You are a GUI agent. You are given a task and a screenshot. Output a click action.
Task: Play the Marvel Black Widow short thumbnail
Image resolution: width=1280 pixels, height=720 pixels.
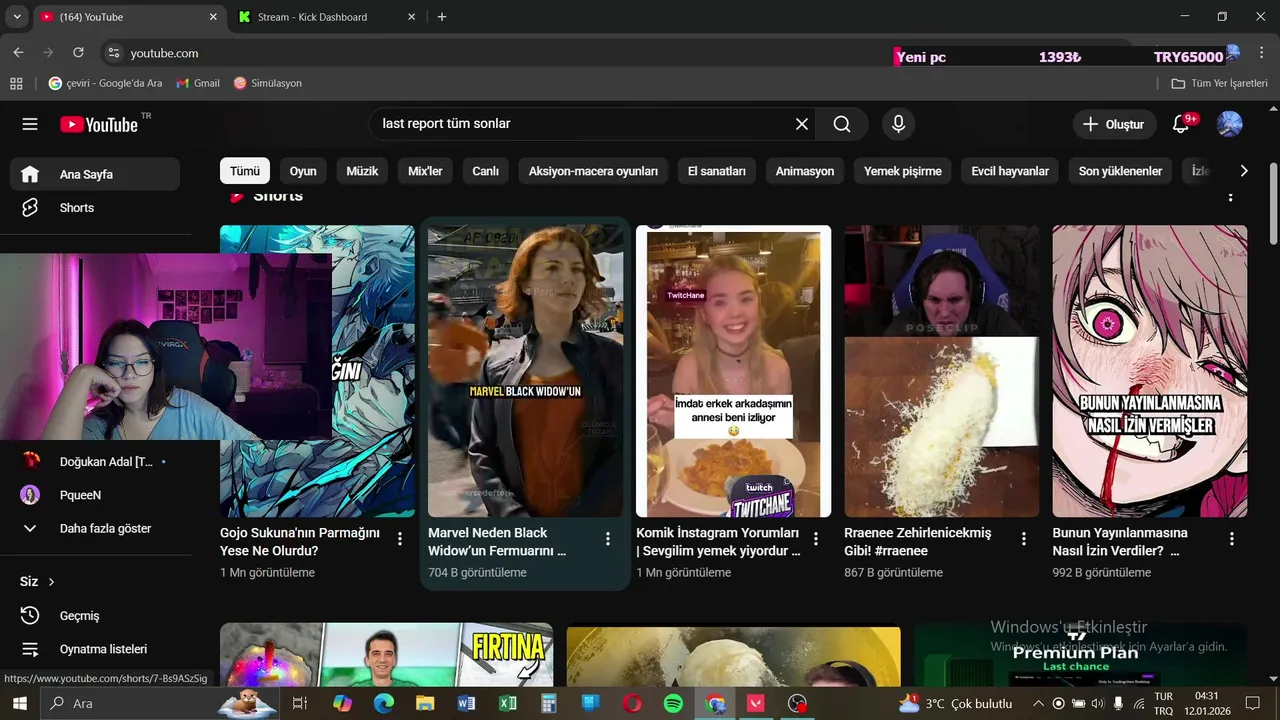click(525, 371)
